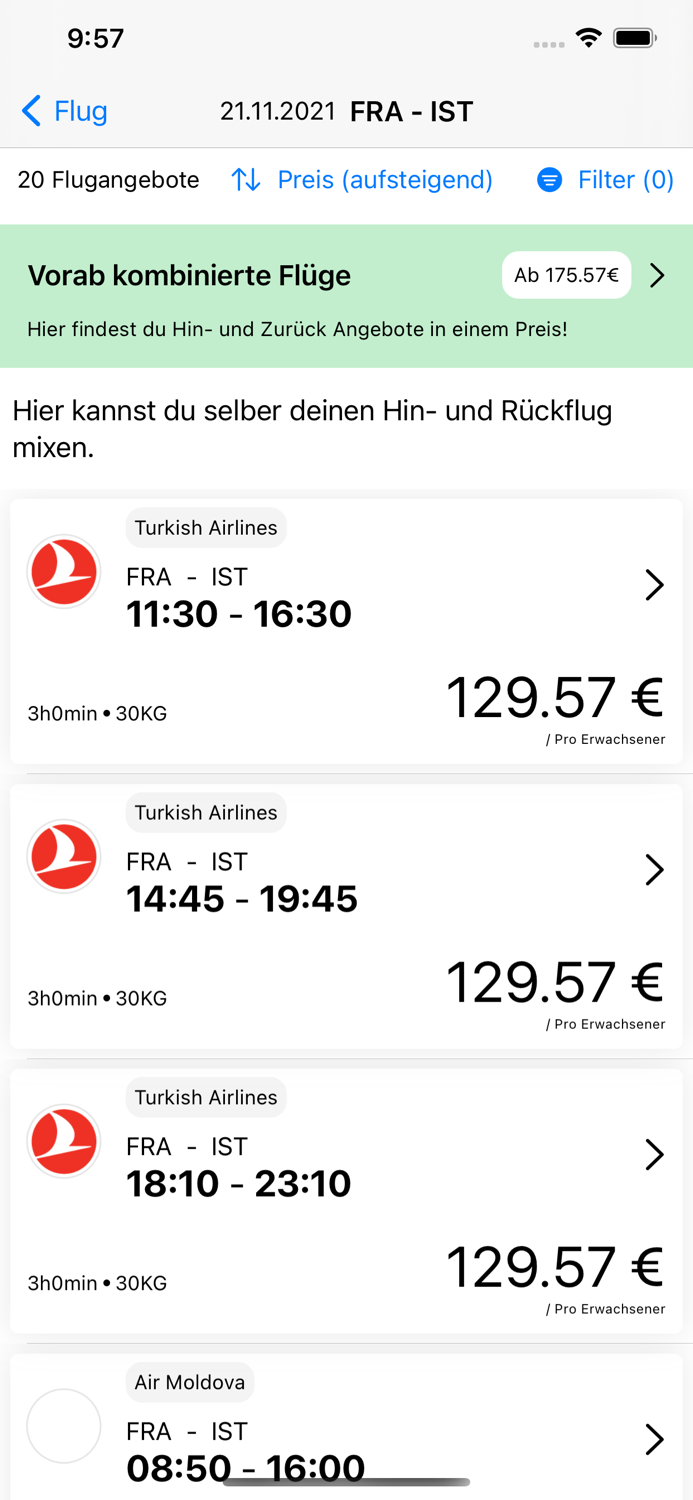This screenshot has width=693, height=1500.
Task: Tap Turkish Airlines logo on 11:30 flight
Action: pyautogui.click(x=64, y=572)
